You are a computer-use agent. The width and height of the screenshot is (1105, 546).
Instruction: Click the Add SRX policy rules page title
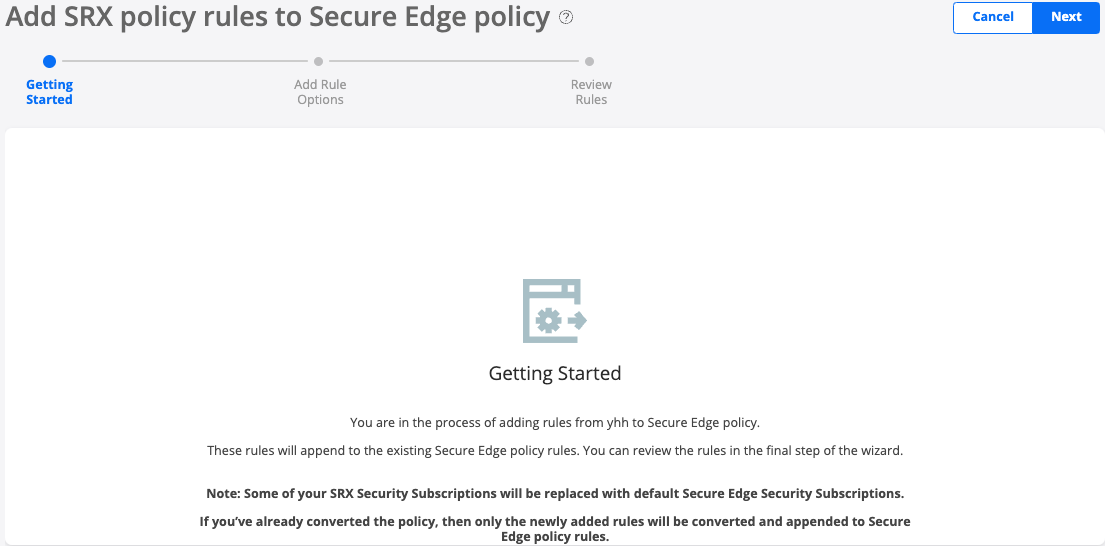click(x=278, y=17)
